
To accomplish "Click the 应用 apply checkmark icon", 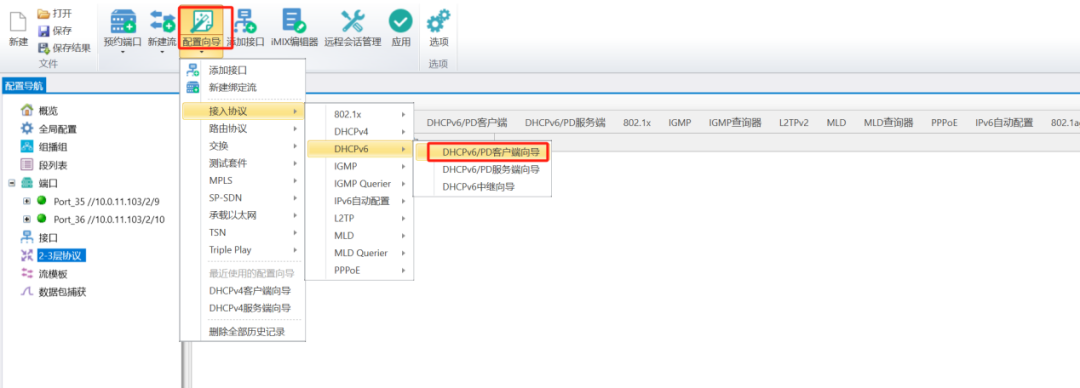I will click(400, 21).
